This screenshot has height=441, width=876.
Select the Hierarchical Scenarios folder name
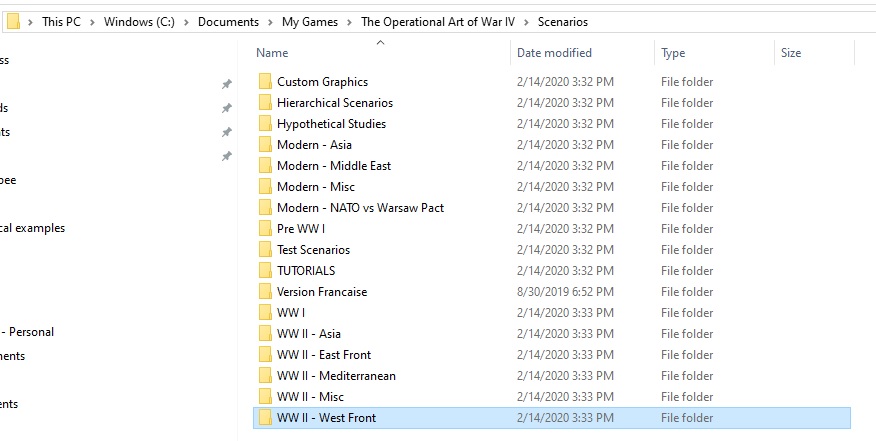(x=335, y=103)
